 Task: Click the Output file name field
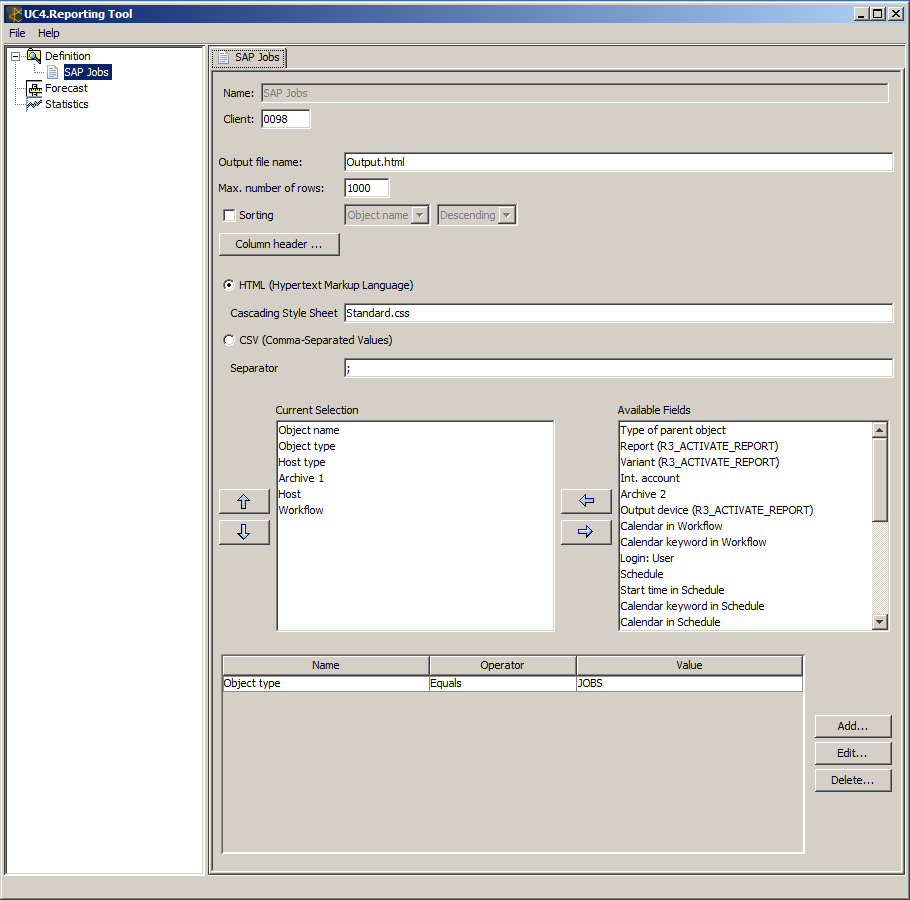pyautogui.click(x=618, y=162)
